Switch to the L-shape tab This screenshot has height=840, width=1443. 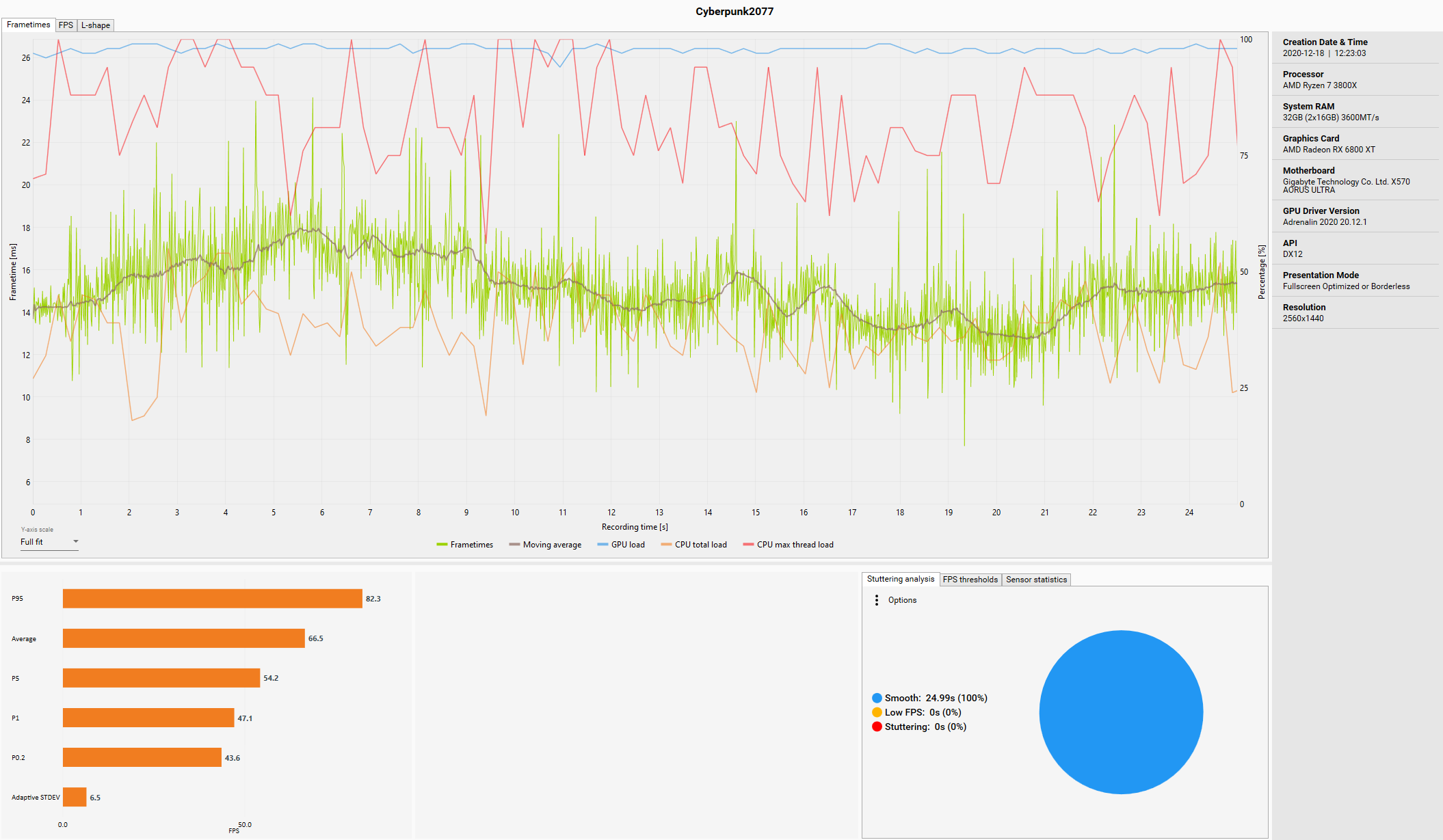coord(96,25)
